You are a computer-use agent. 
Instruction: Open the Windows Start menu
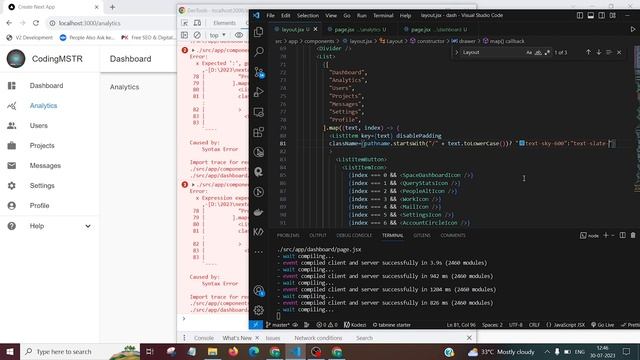(10, 352)
